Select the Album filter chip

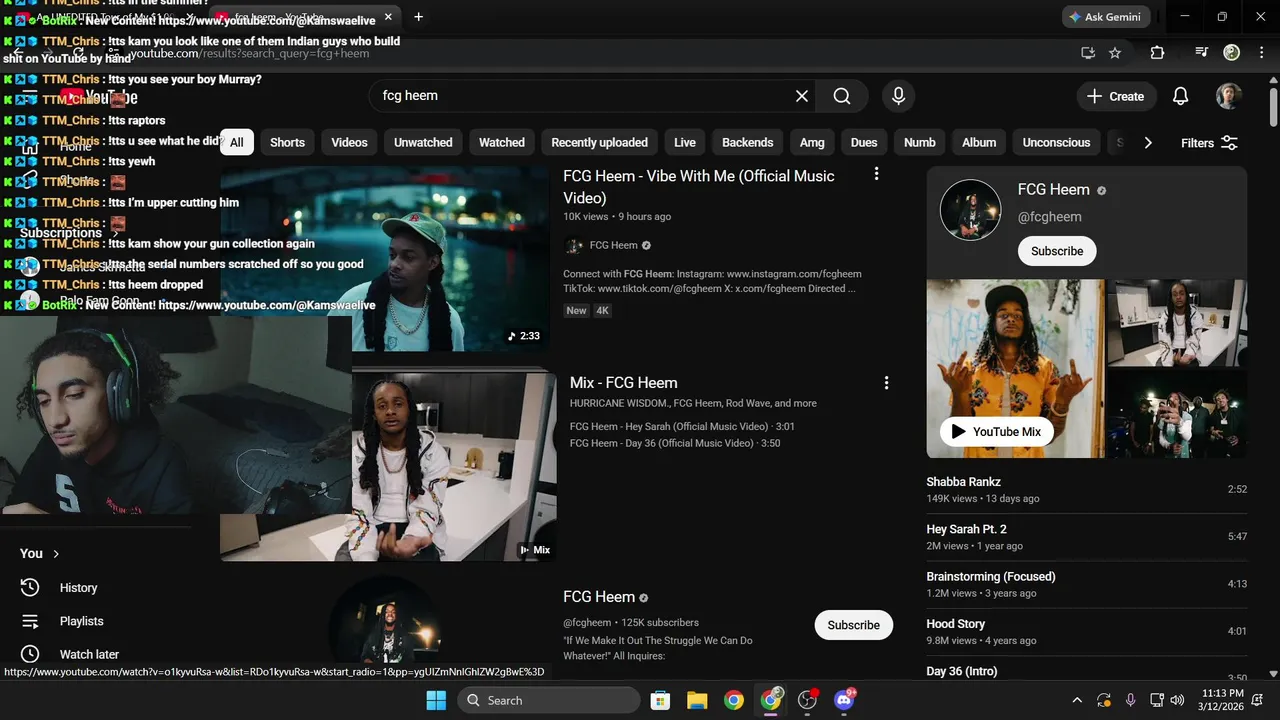pos(979,142)
